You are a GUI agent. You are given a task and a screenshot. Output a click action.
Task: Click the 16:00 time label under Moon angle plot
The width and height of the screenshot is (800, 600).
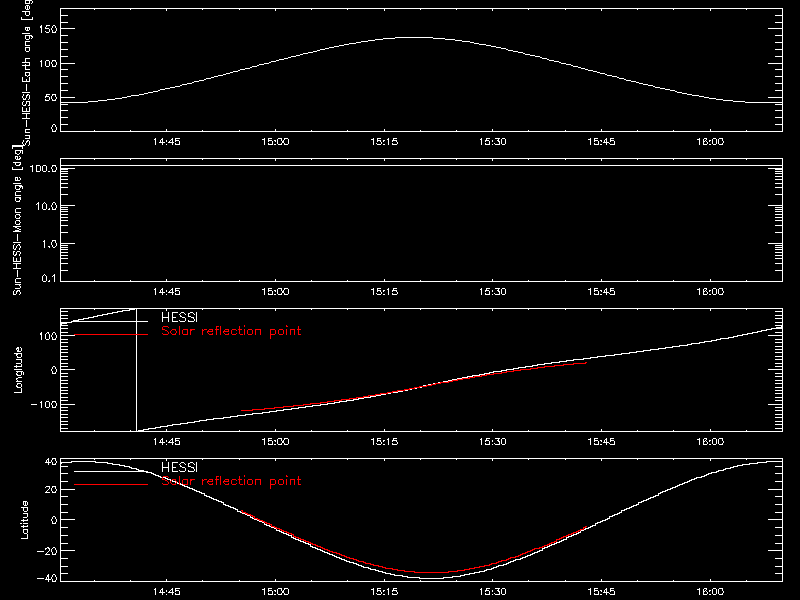pyautogui.click(x=710, y=291)
